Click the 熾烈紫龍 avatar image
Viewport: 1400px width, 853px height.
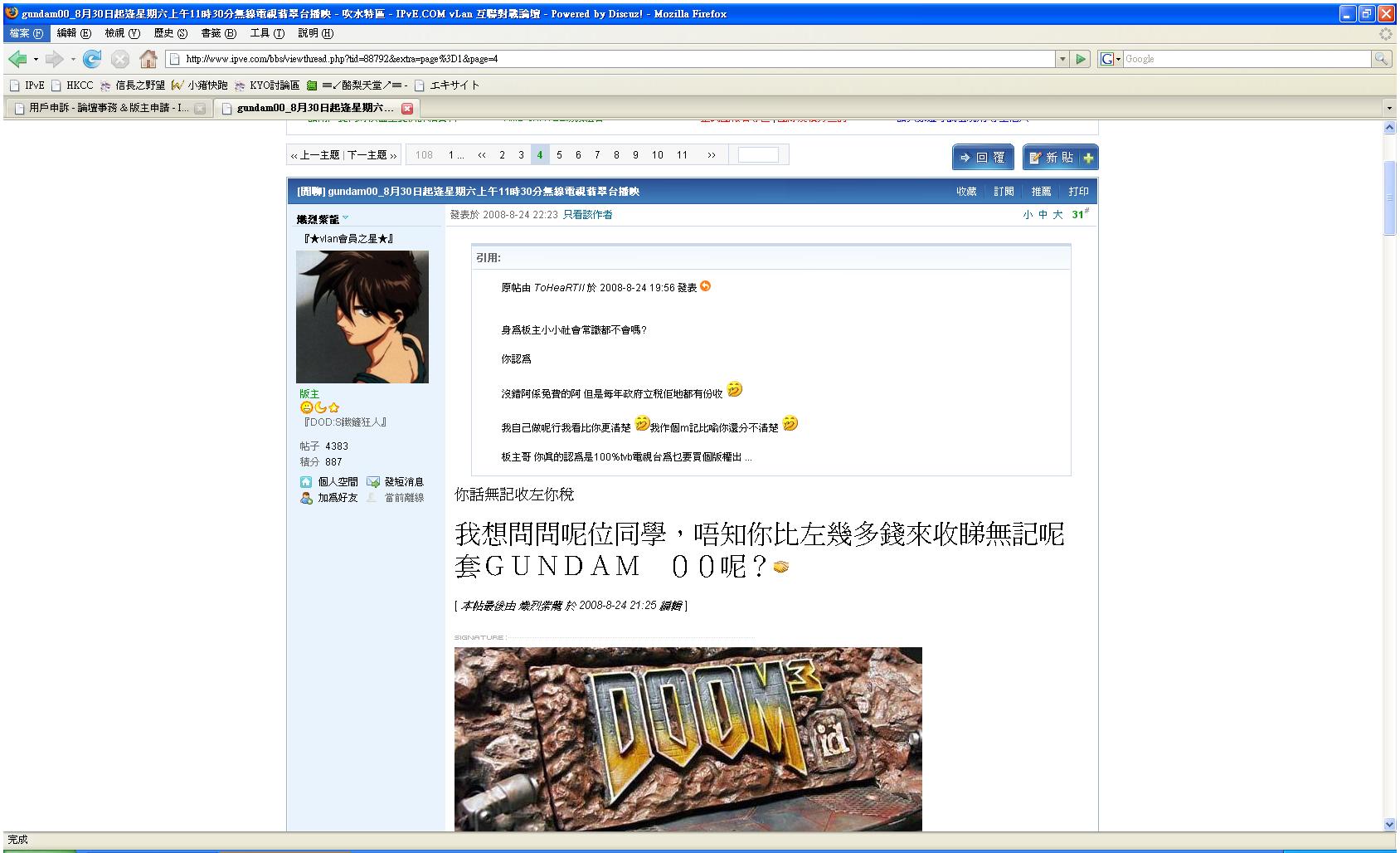click(x=362, y=316)
